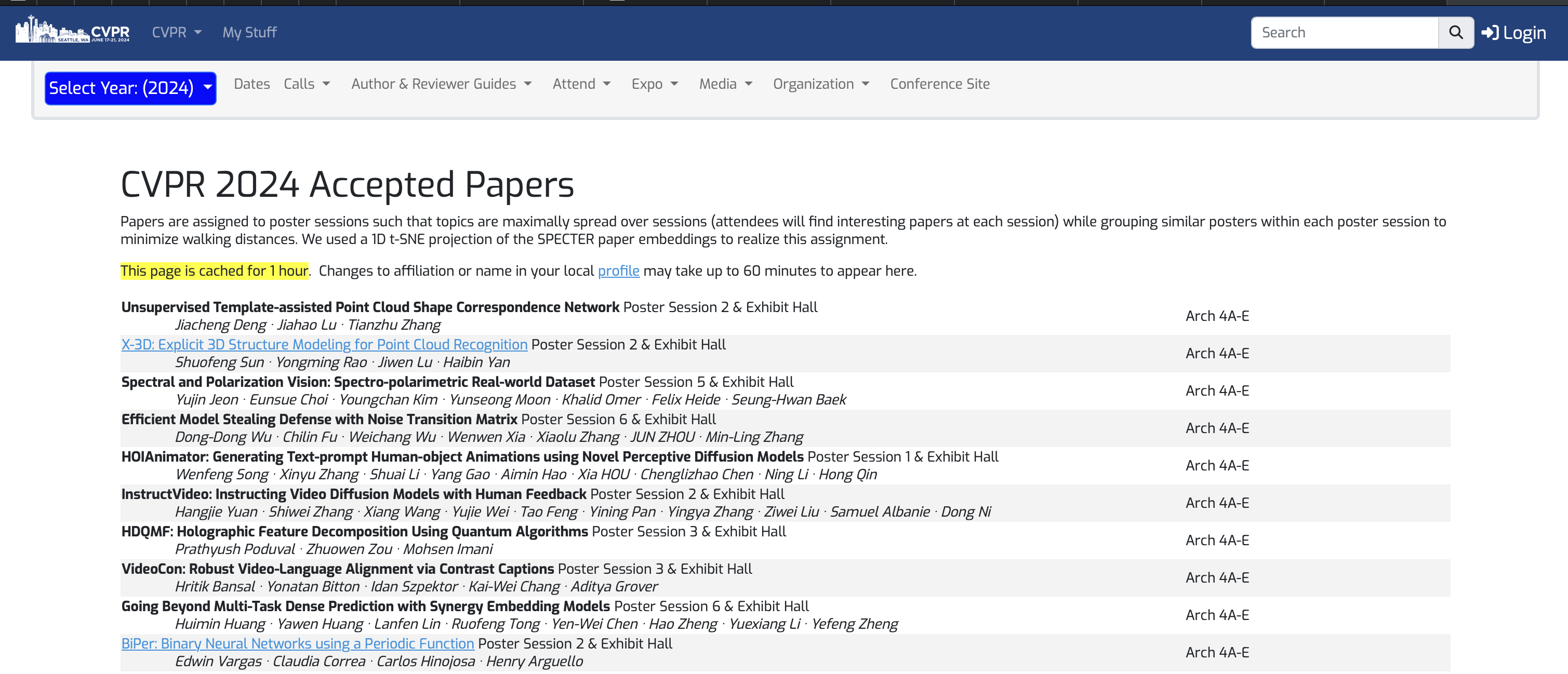Click the Login arrow icon
This screenshot has height=674, width=1568.
click(1490, 33)
